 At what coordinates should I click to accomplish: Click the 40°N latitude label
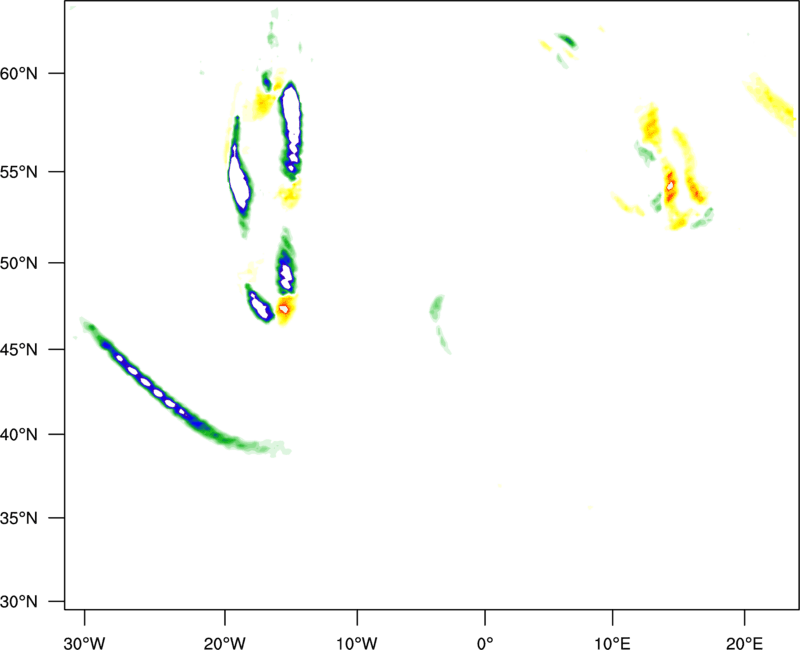pyautogui.click(x=19, y=435)
